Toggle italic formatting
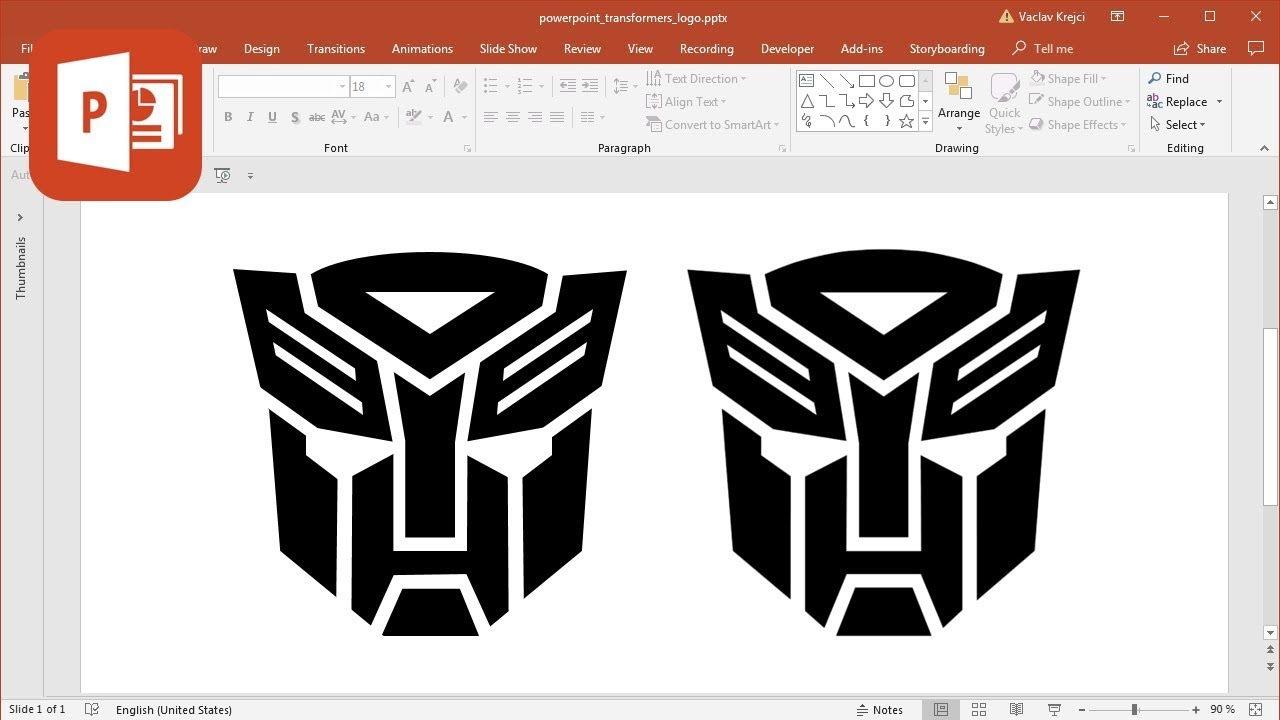Viewport: 1280px width, 720px height. [250, 117]
